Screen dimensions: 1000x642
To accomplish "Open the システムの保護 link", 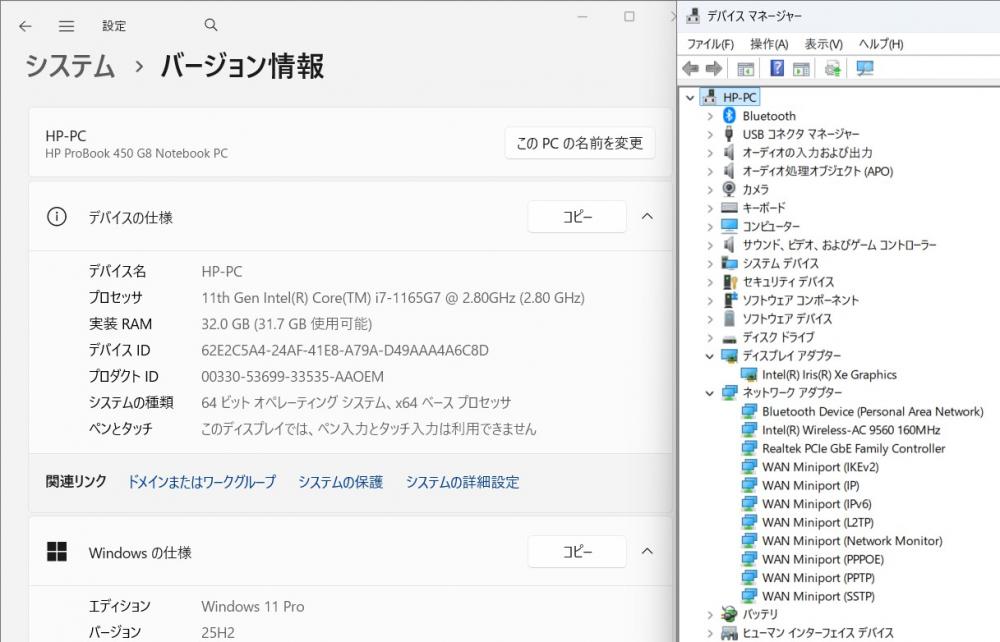I will point(340,482).
